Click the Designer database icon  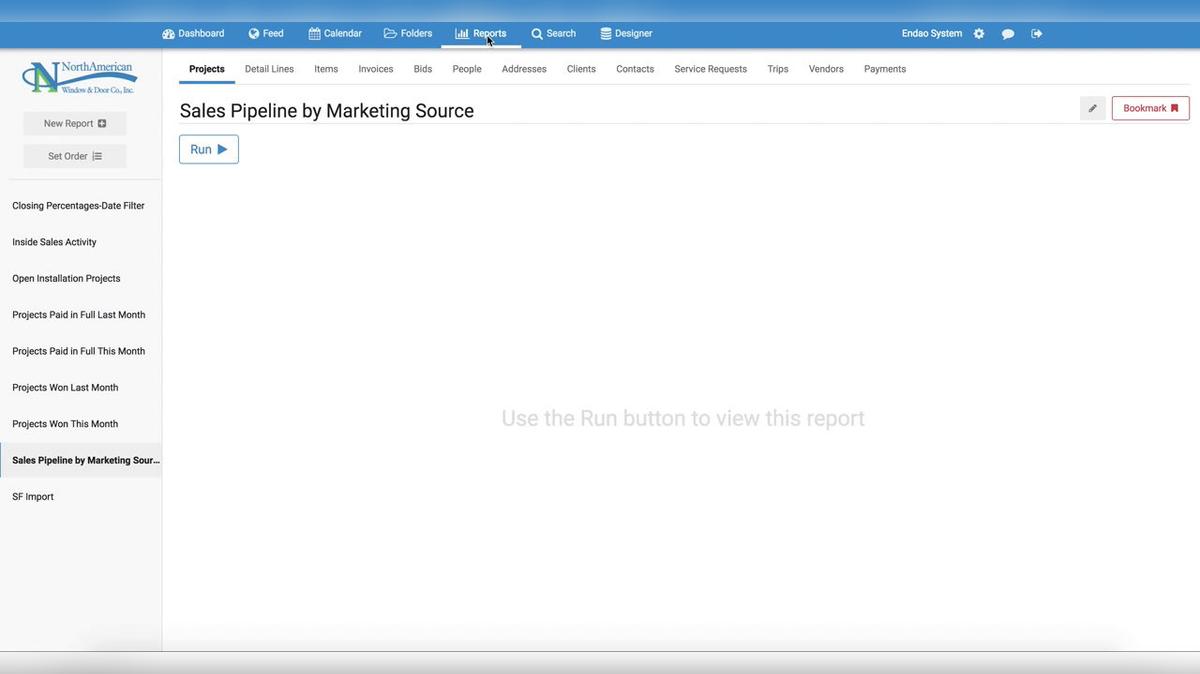pyautogui.click(x=606, y=33)
